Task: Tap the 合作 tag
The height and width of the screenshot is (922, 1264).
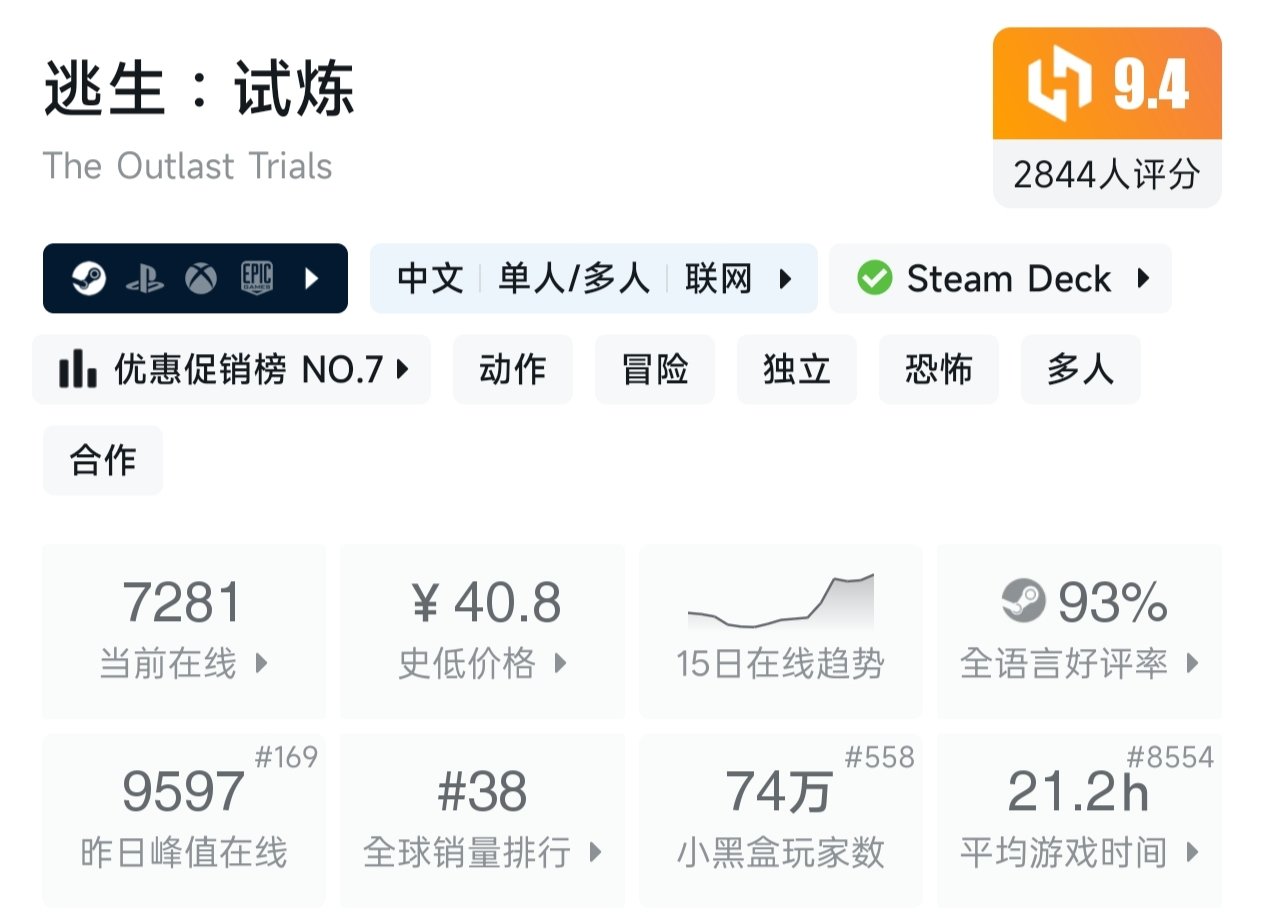Action: pos(103,460)
